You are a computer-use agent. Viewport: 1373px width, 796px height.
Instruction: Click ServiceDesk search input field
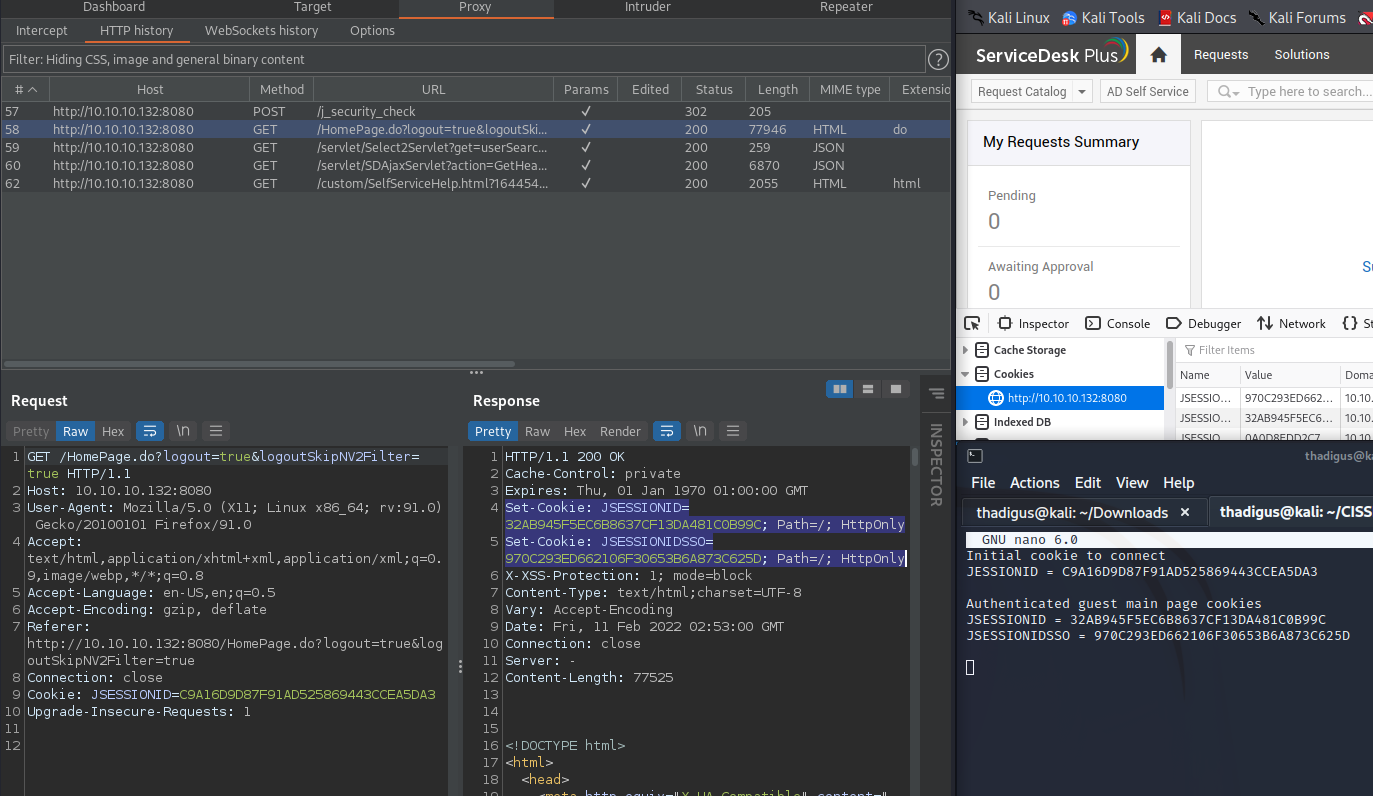[1308, 92]
